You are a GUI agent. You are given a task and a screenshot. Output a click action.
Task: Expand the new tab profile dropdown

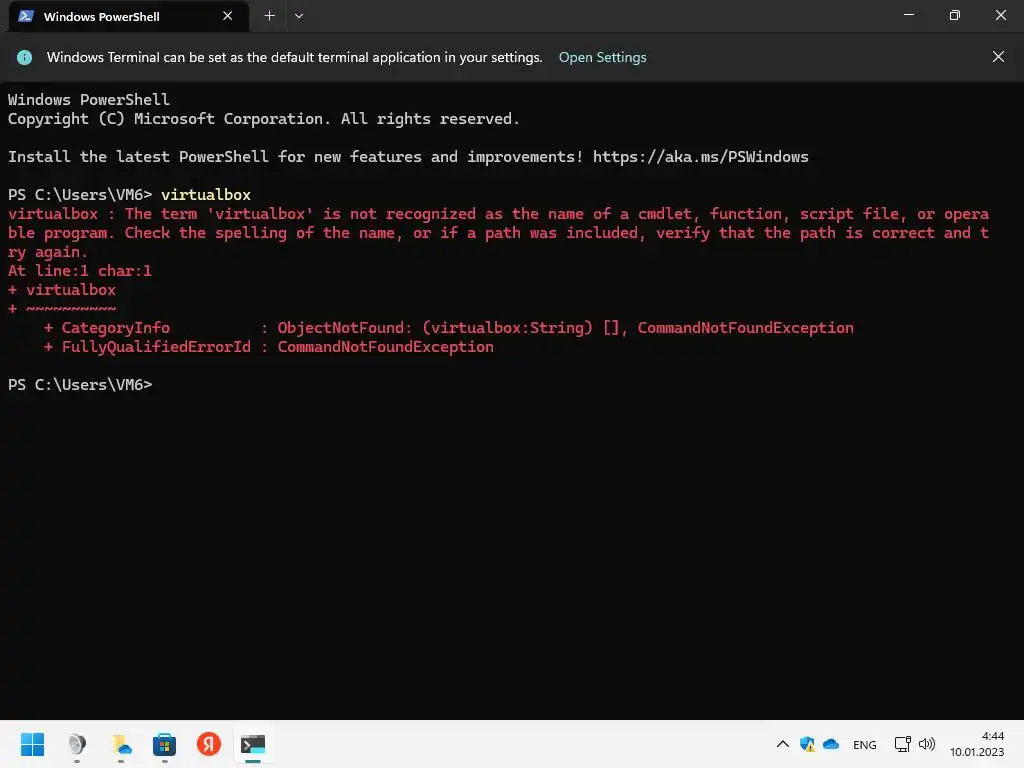coord(298,16)
